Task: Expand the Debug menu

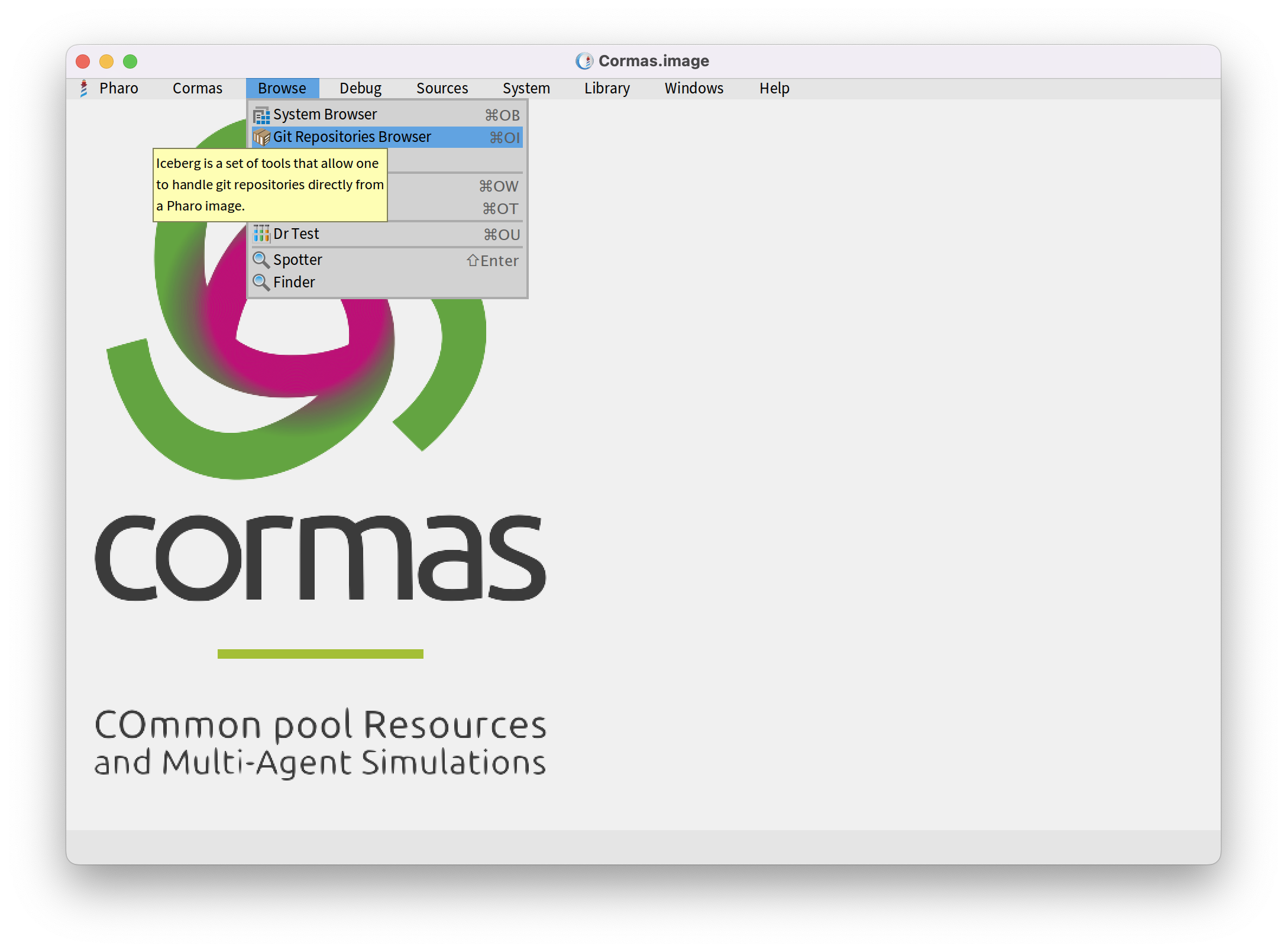Action: point(360,89)
